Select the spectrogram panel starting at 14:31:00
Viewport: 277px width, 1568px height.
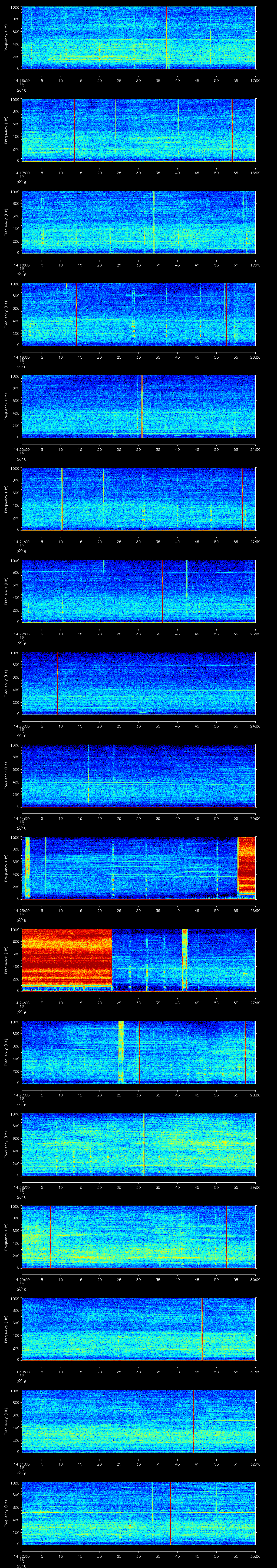[x=139, y=1421]
